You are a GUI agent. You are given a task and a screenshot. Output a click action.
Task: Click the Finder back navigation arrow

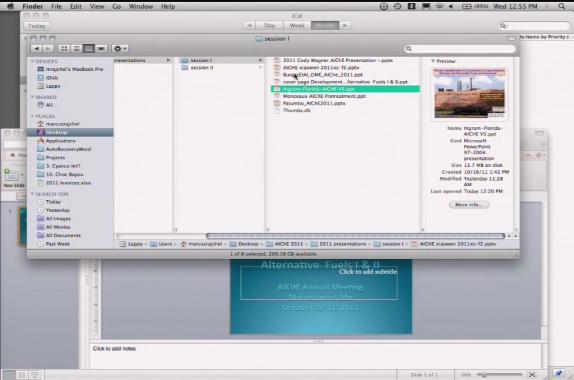pos(37,48)
